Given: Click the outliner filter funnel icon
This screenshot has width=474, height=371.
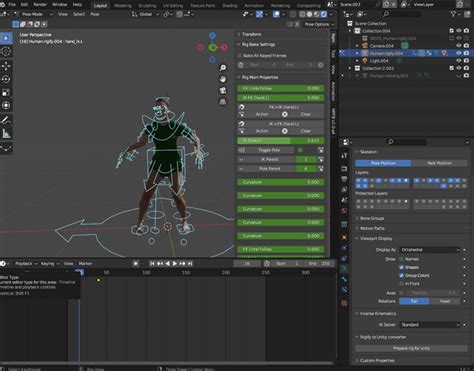Looking at the screenshot, I should (x=454, y=14).
